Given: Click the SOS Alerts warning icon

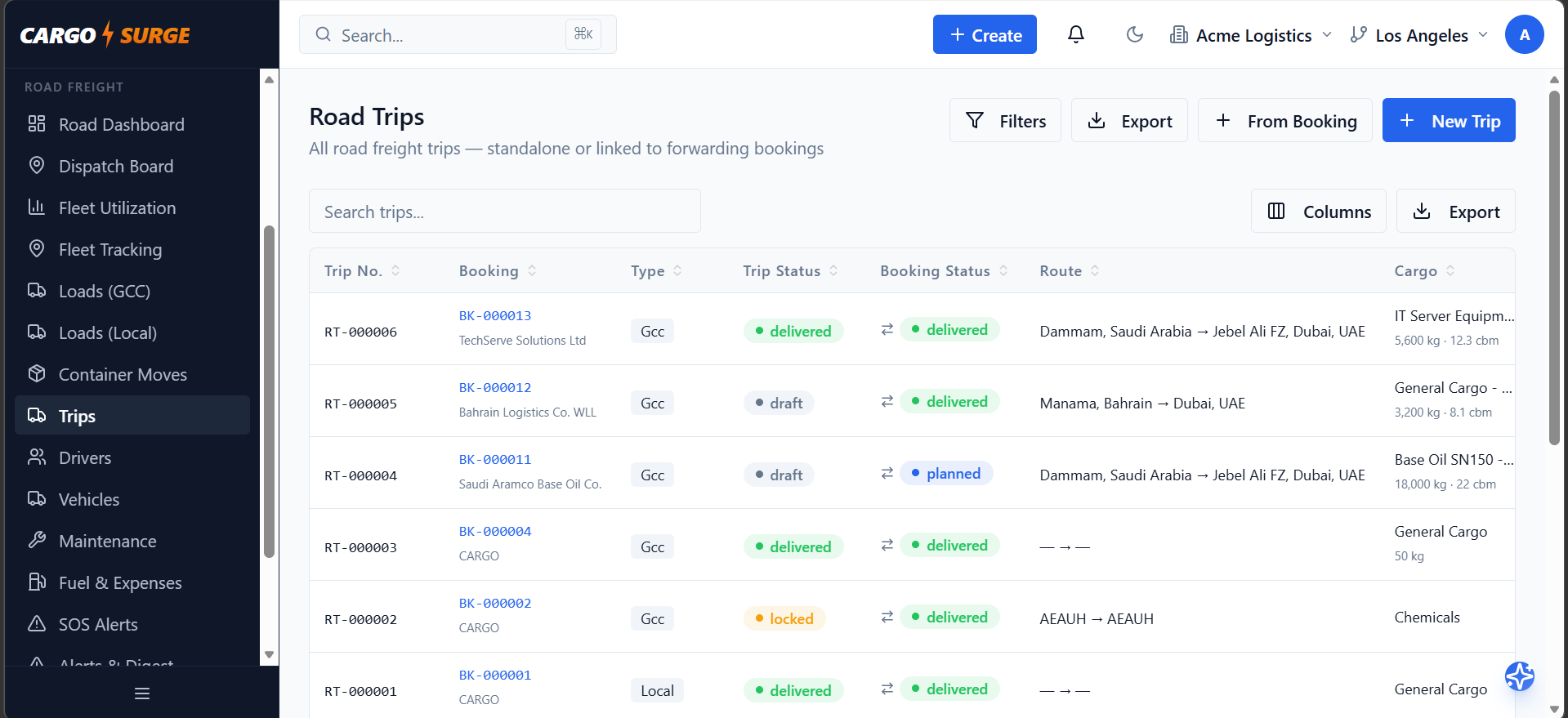Looking at the screenshot, I should tap(37, 623).
